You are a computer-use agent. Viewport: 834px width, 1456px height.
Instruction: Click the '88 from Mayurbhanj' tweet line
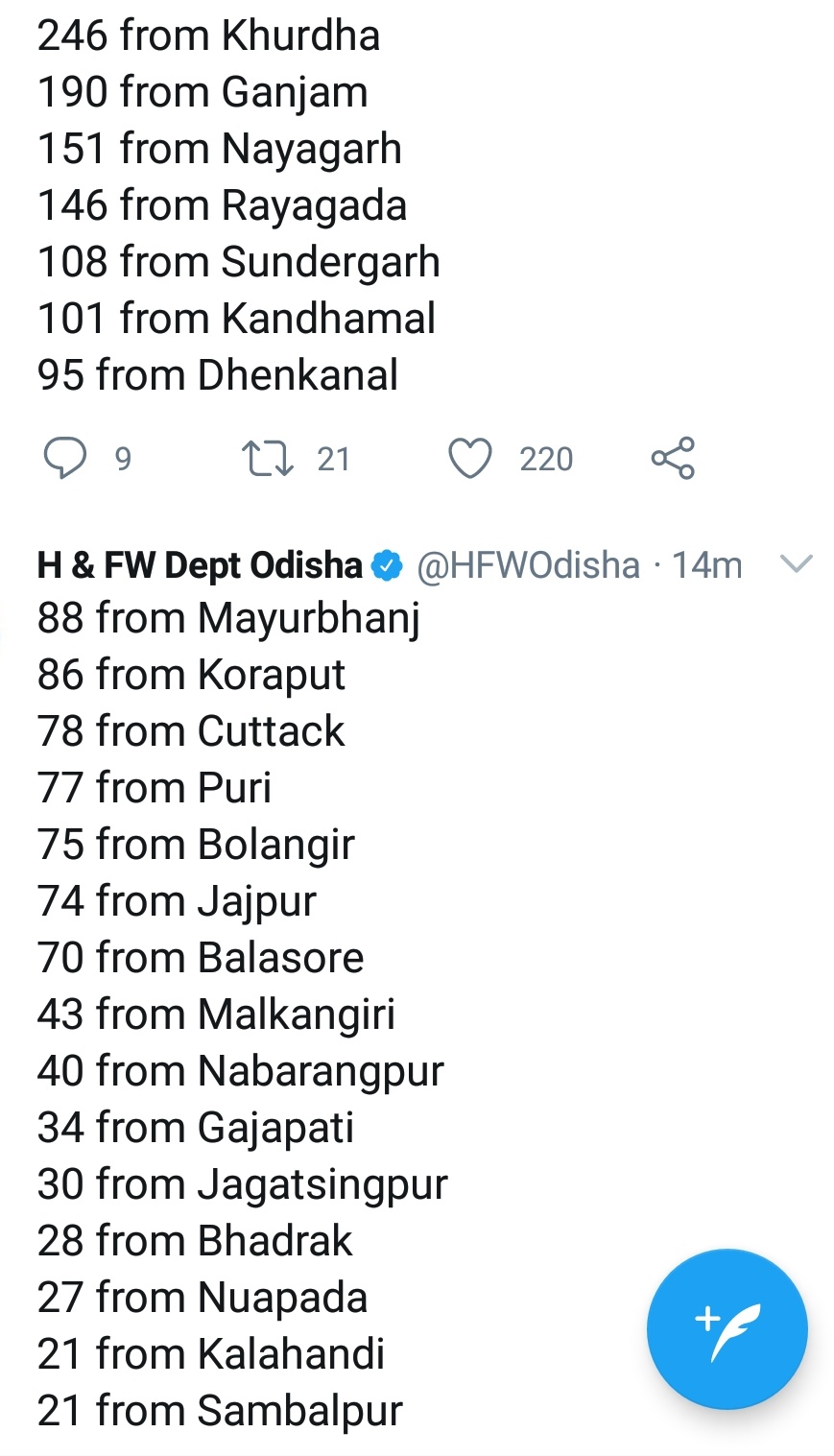point(228,618)
